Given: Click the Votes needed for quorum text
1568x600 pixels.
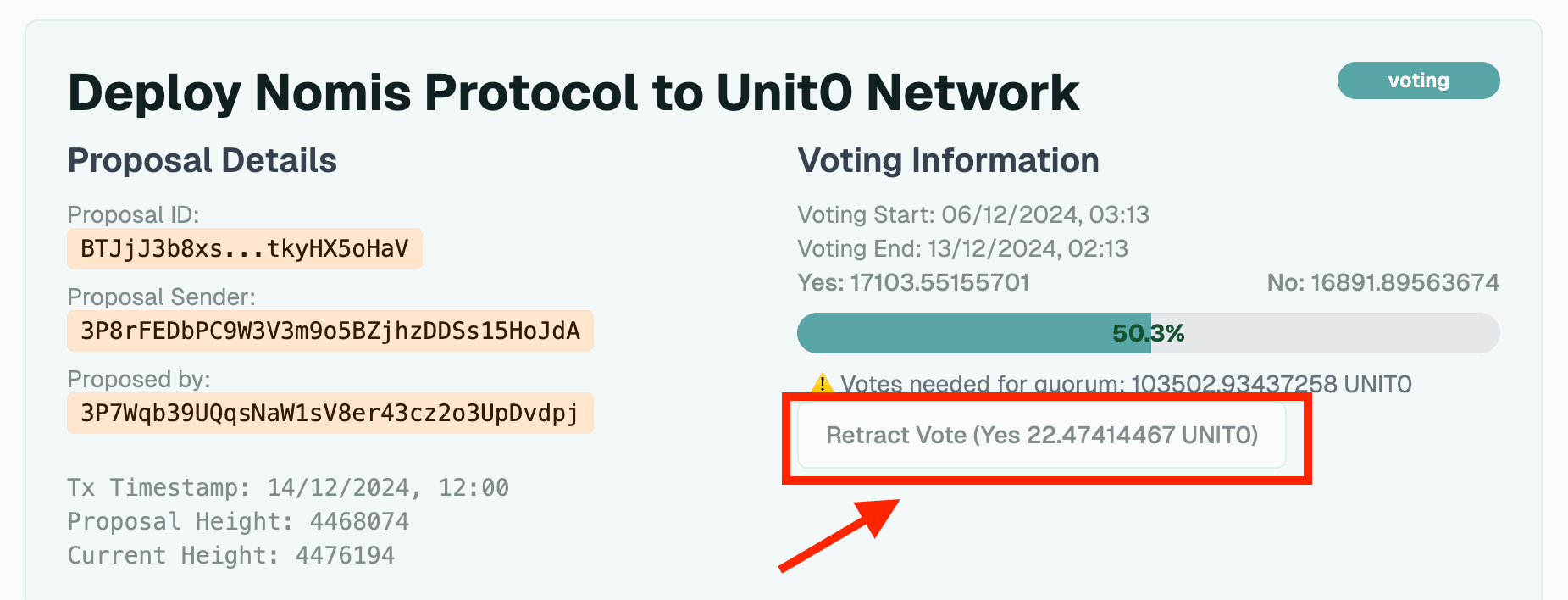Looking at the screenshot, I should coord(1126,384).
